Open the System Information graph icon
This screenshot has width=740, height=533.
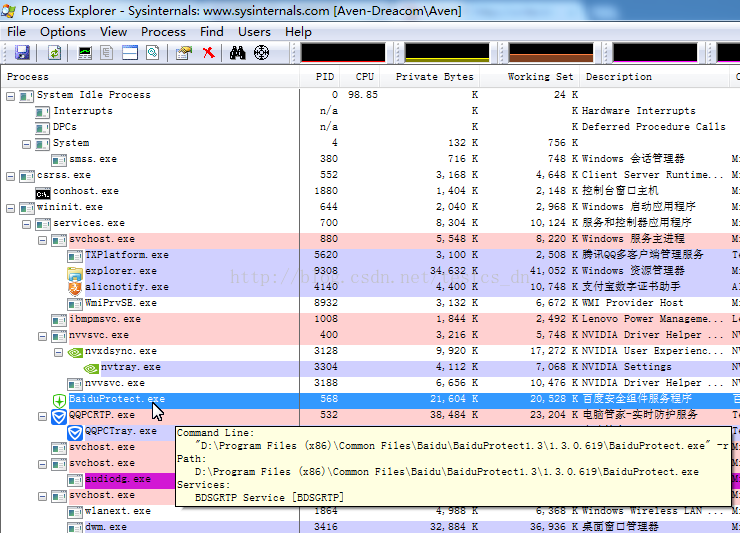tap(85, 52)
